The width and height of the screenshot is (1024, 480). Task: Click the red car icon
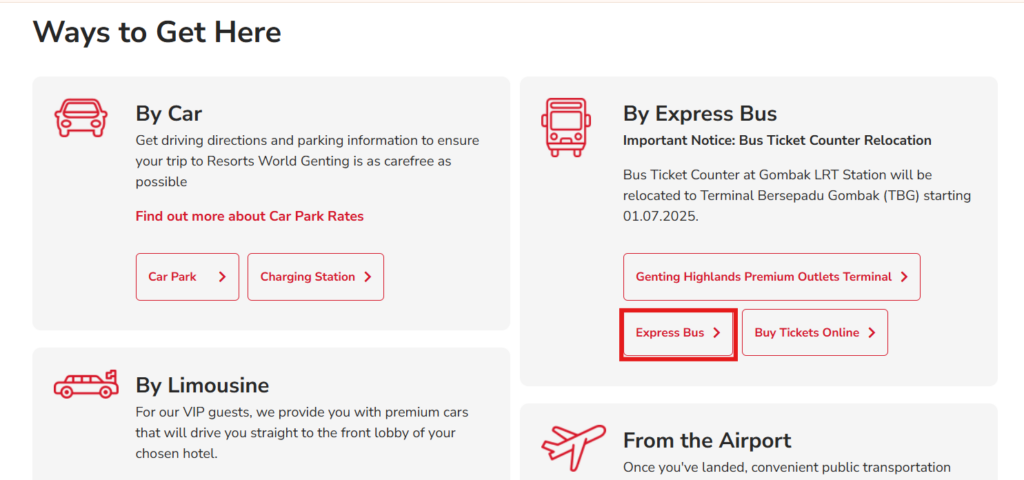80,118
